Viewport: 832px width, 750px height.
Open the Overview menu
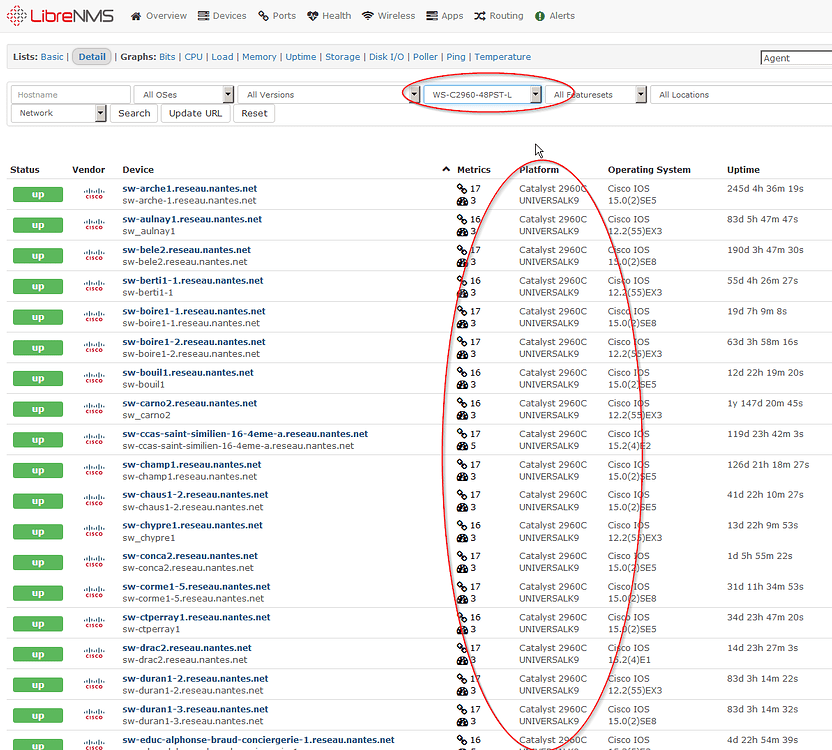pyautogui.click(x=158, y=16)
